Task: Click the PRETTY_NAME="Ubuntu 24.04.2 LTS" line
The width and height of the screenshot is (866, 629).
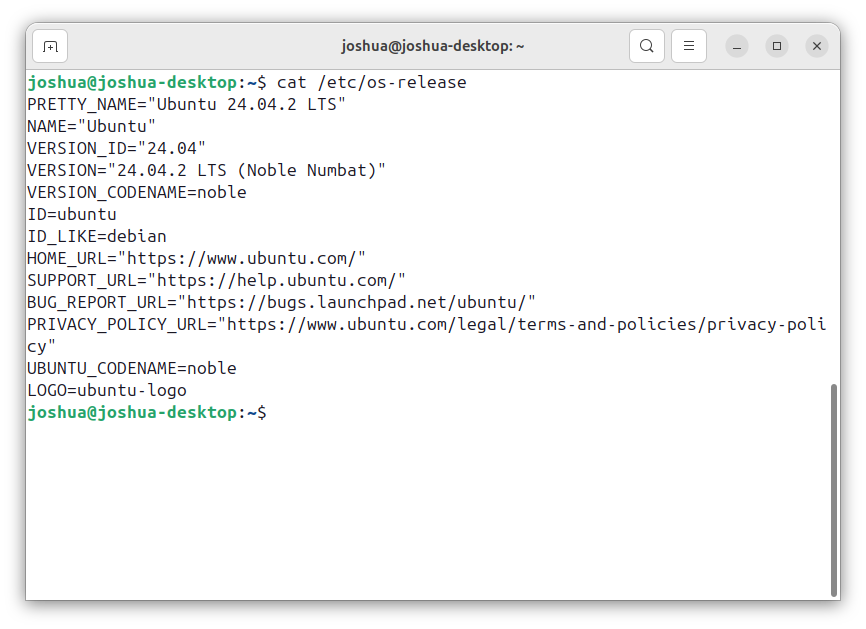Action: [x=187, y=104]
